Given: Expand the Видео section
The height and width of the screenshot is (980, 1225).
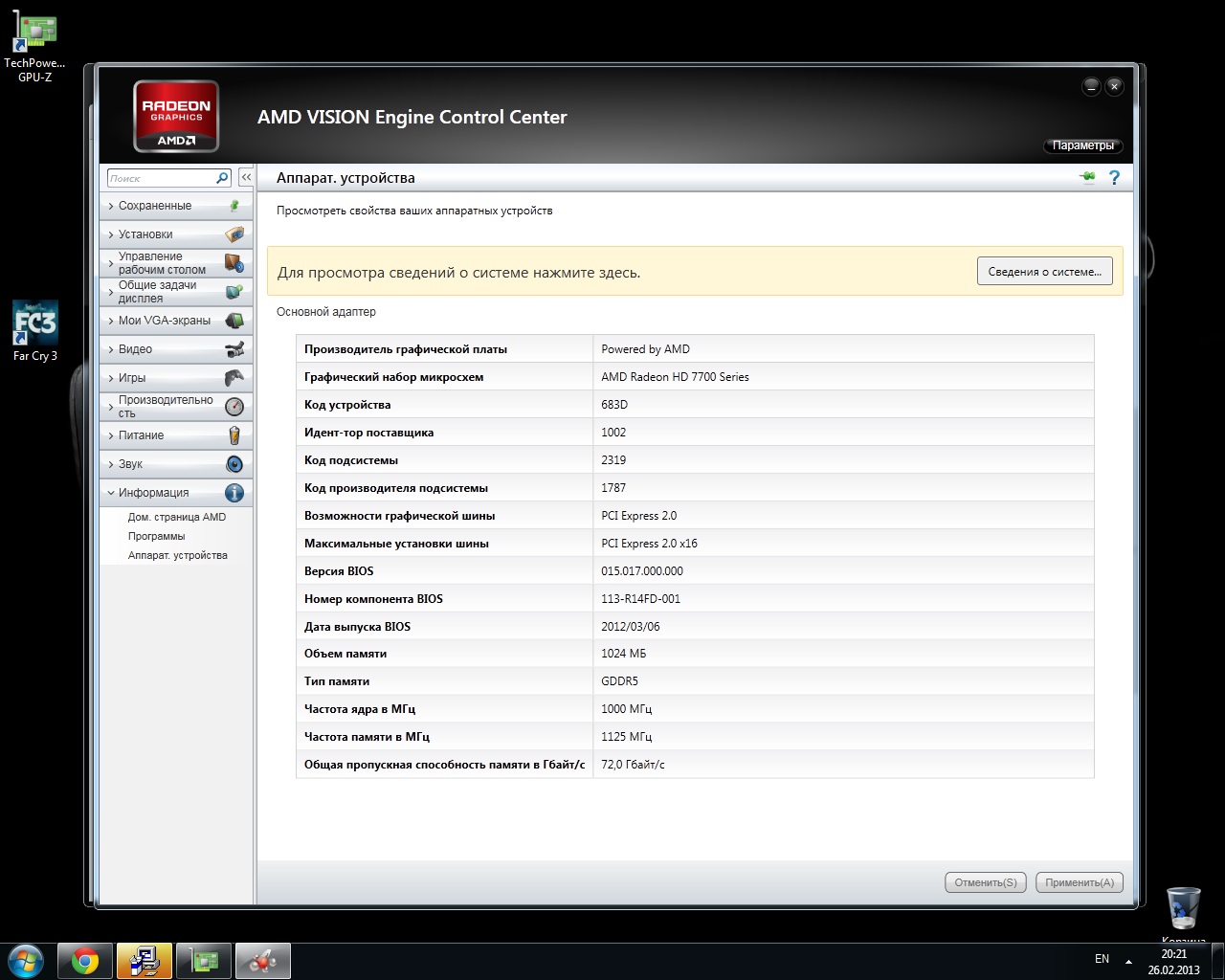Looking at the screenshot, I should coord(135,349).
